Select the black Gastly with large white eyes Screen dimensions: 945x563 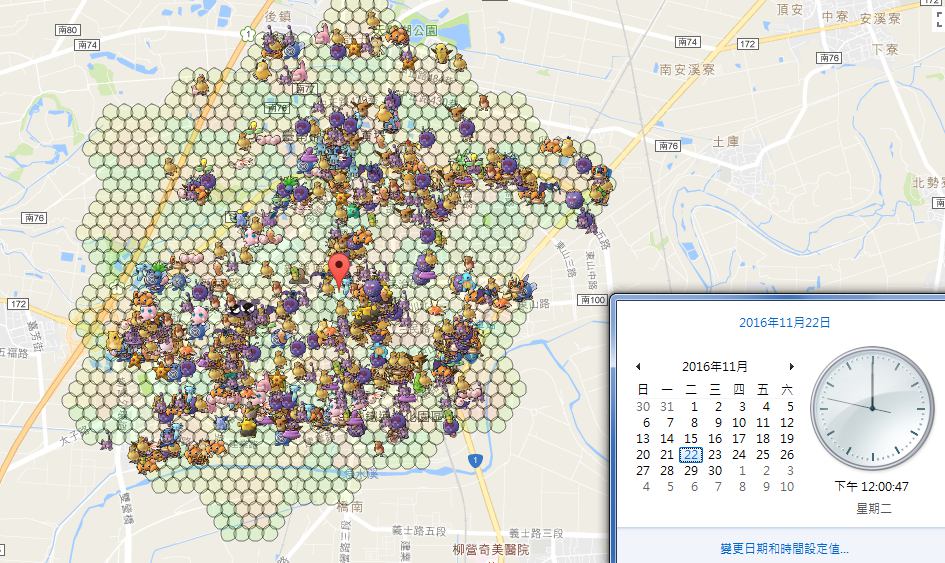(x=242, y=307)
